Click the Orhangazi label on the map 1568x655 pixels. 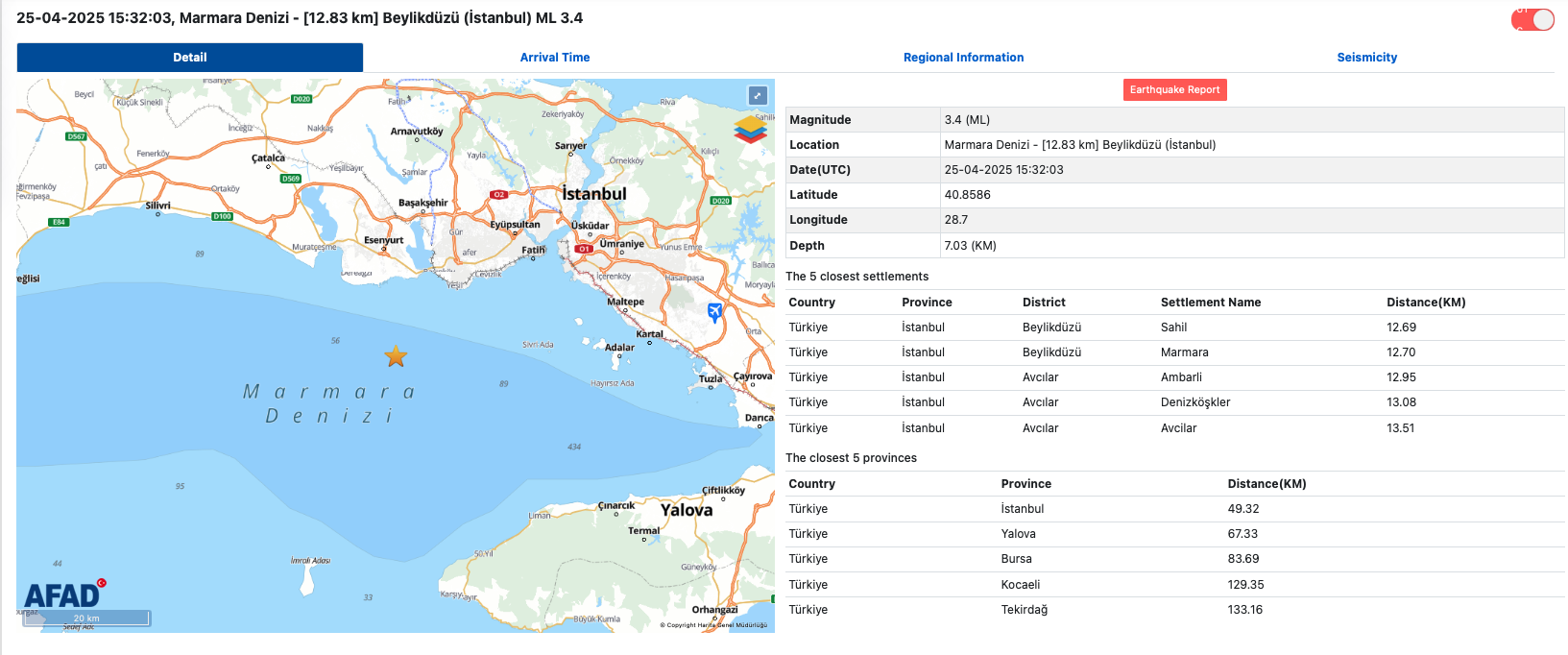(x=715, y=610)
